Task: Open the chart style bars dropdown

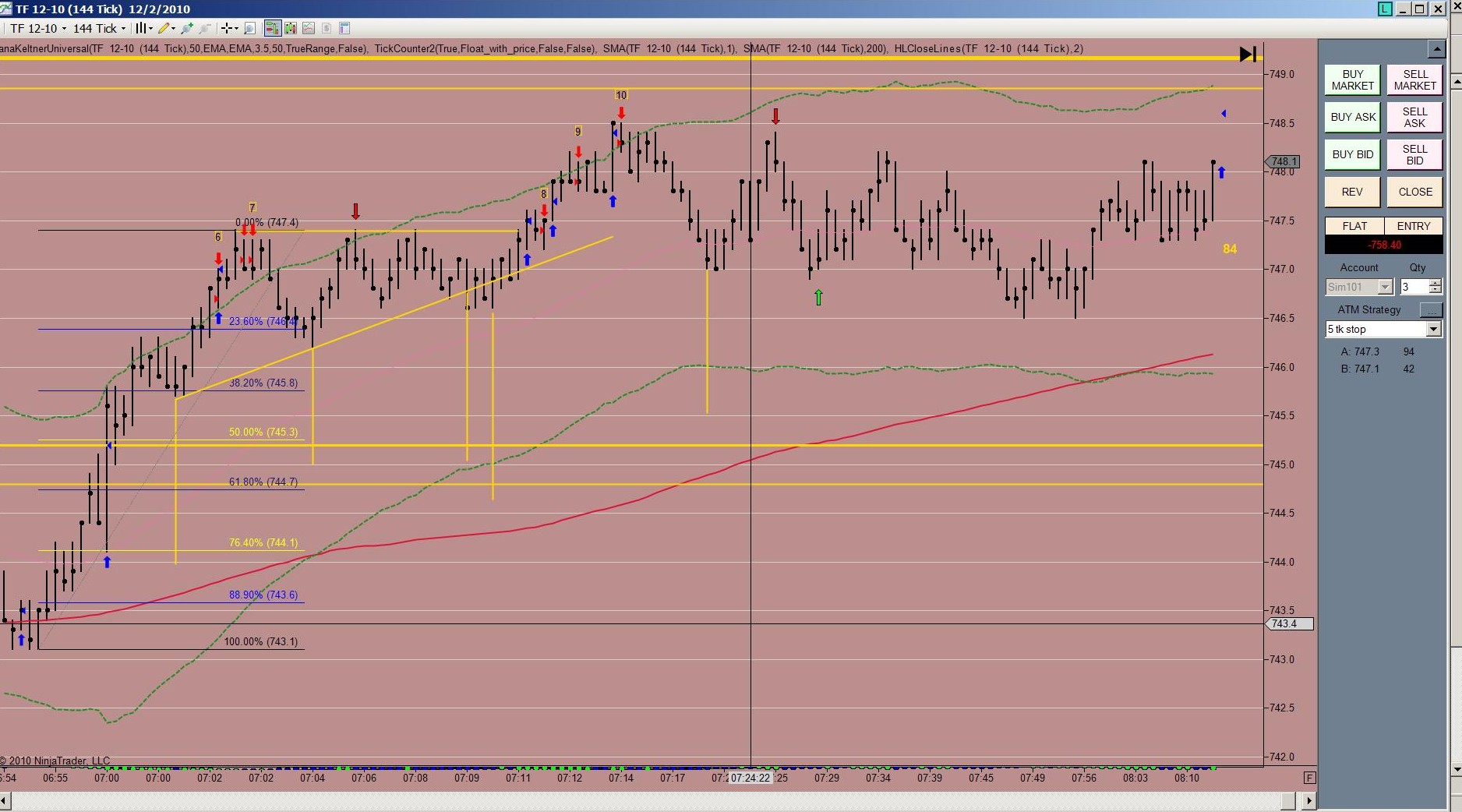Action: (x=144, y=28)
